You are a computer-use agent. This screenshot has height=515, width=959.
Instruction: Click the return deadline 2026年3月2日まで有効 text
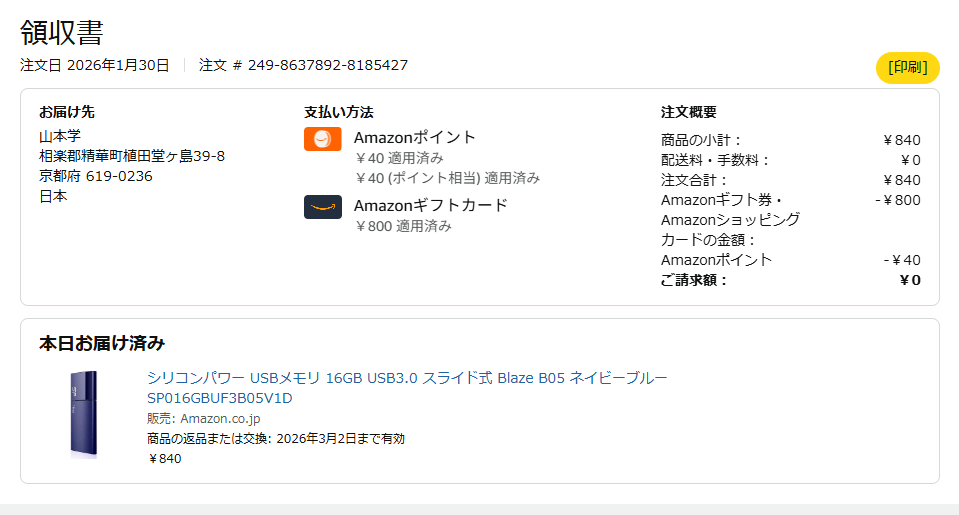340,438
